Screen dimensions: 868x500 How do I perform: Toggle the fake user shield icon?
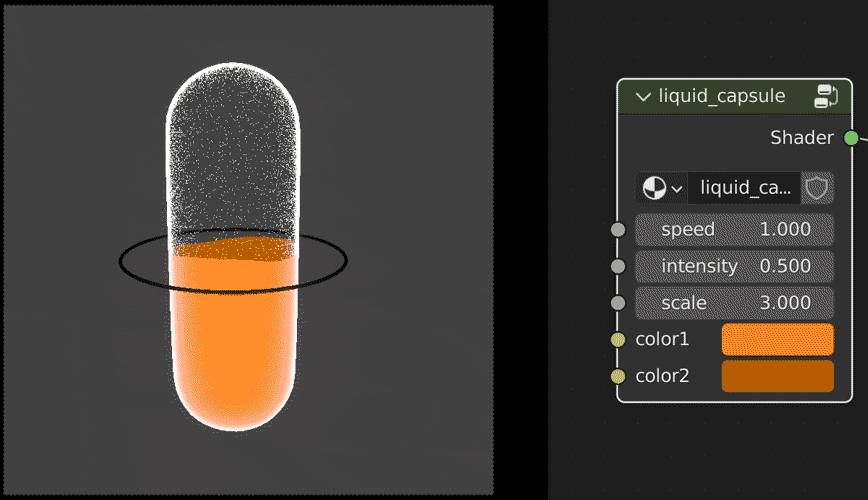(x=817, y=188)
